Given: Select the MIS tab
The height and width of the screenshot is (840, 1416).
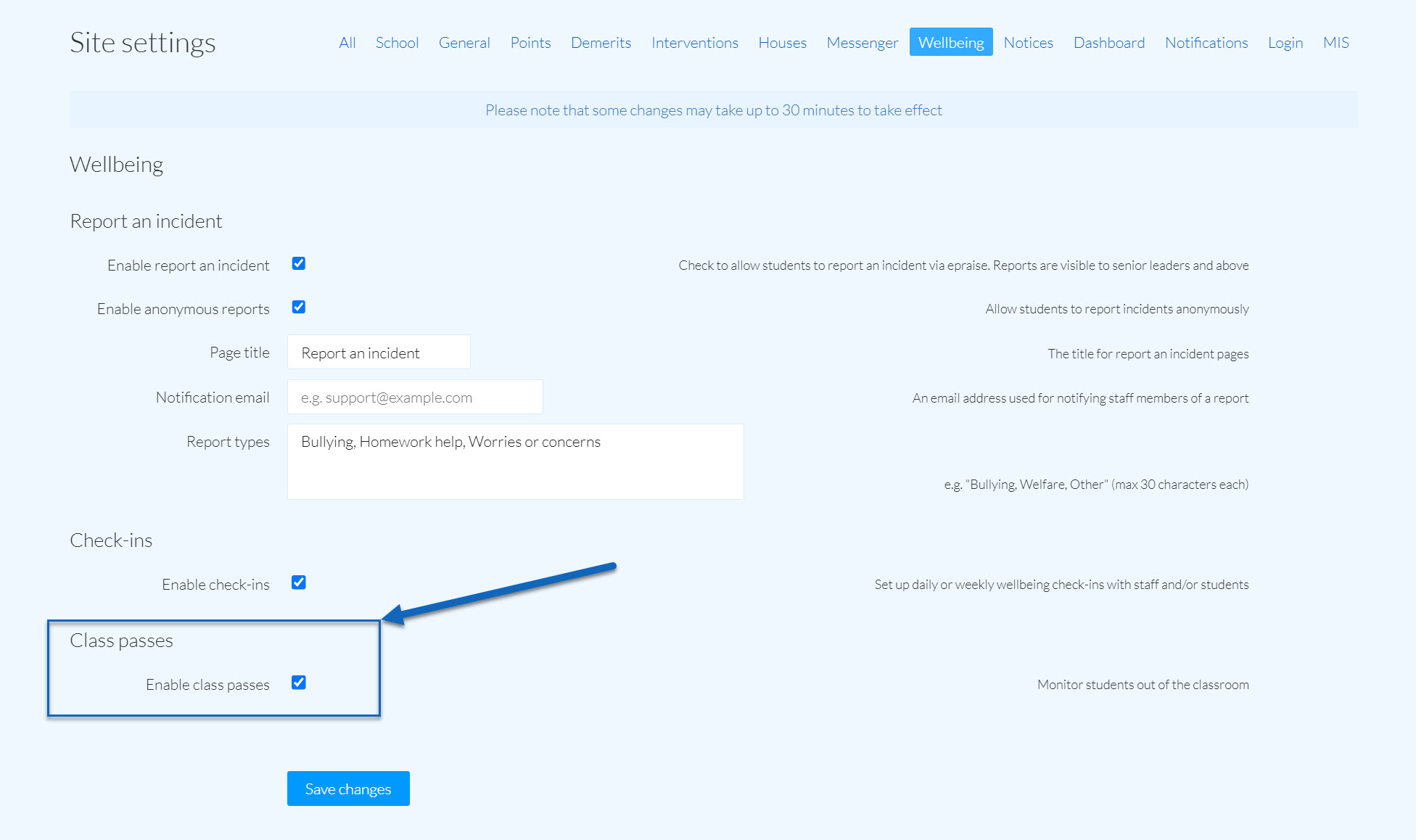Looking at the screenshot, I should tap(1335, 43).
